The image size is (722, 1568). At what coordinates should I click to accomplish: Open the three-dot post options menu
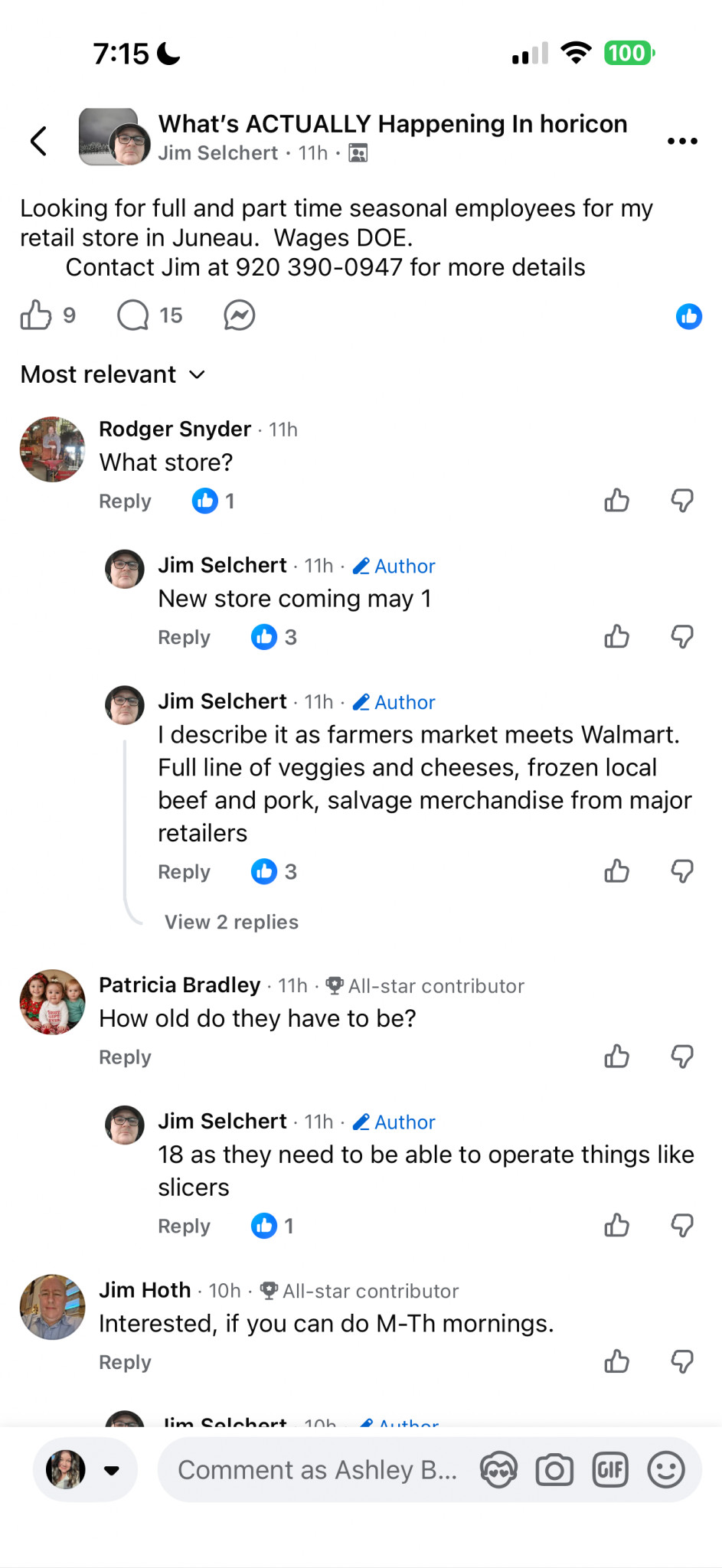[x=681, y=141]
